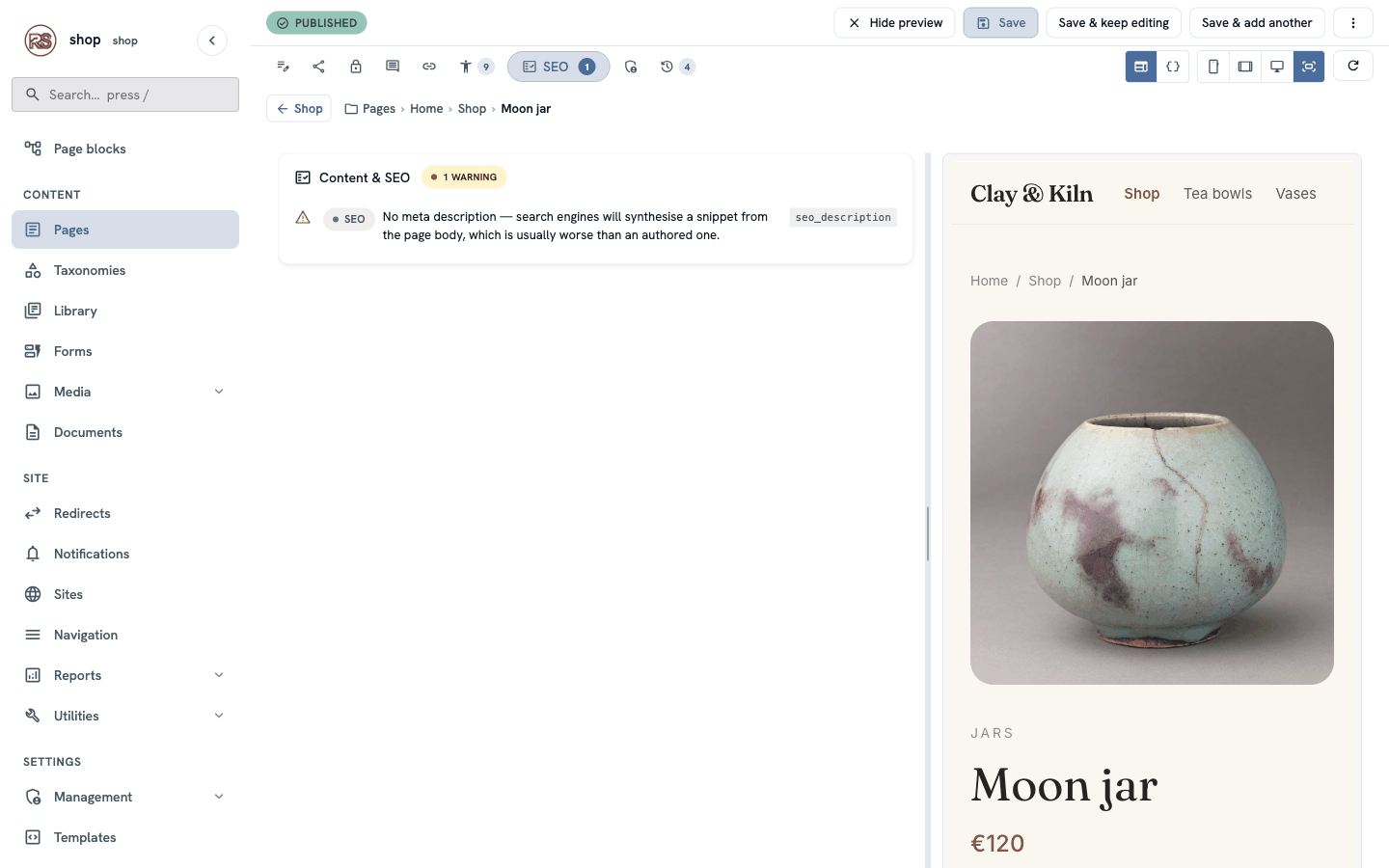The height and width of the screenshot is (868, 1389).
Task: Set preview to fit-to-screen size
Action: pyautogui.click(x=1309, y=67)
